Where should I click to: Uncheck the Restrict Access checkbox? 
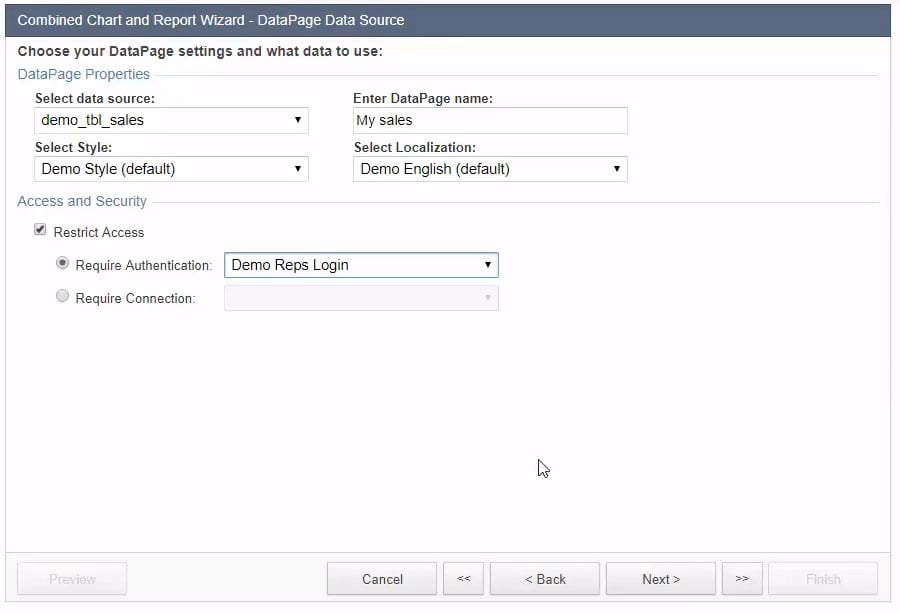pyautogui.click(x=40, y=230)
